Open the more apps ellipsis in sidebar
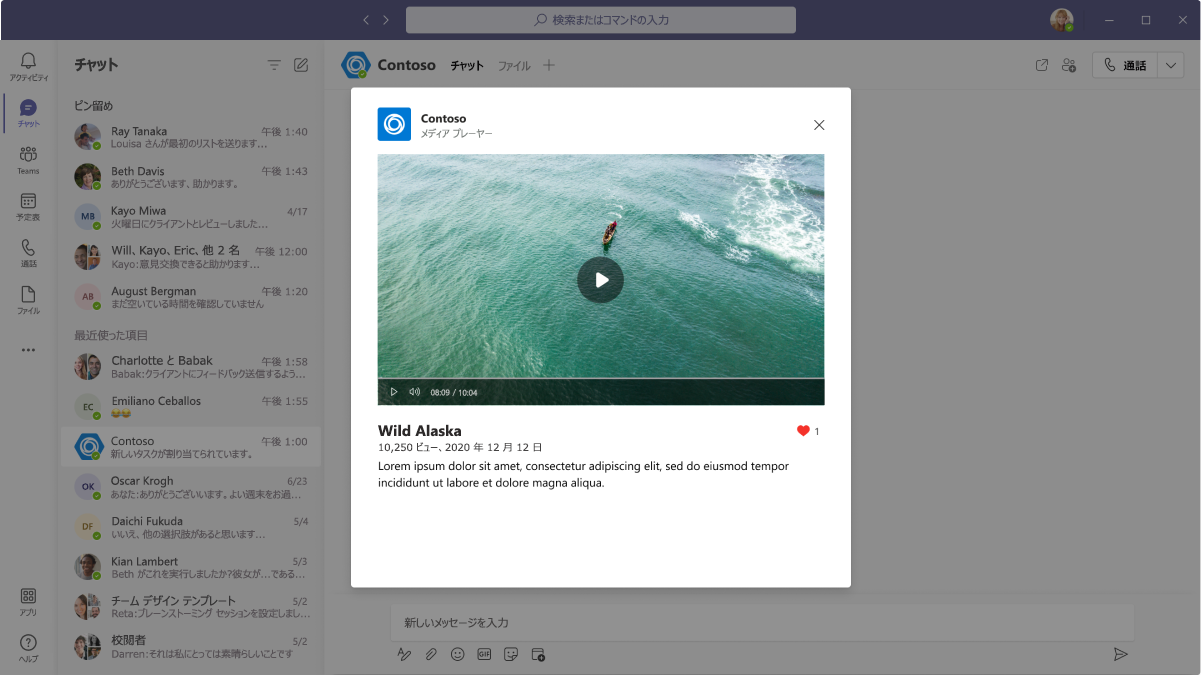The width and height of the screenshot is (1201, 675). pyautogui.click(x=28, y=350)
